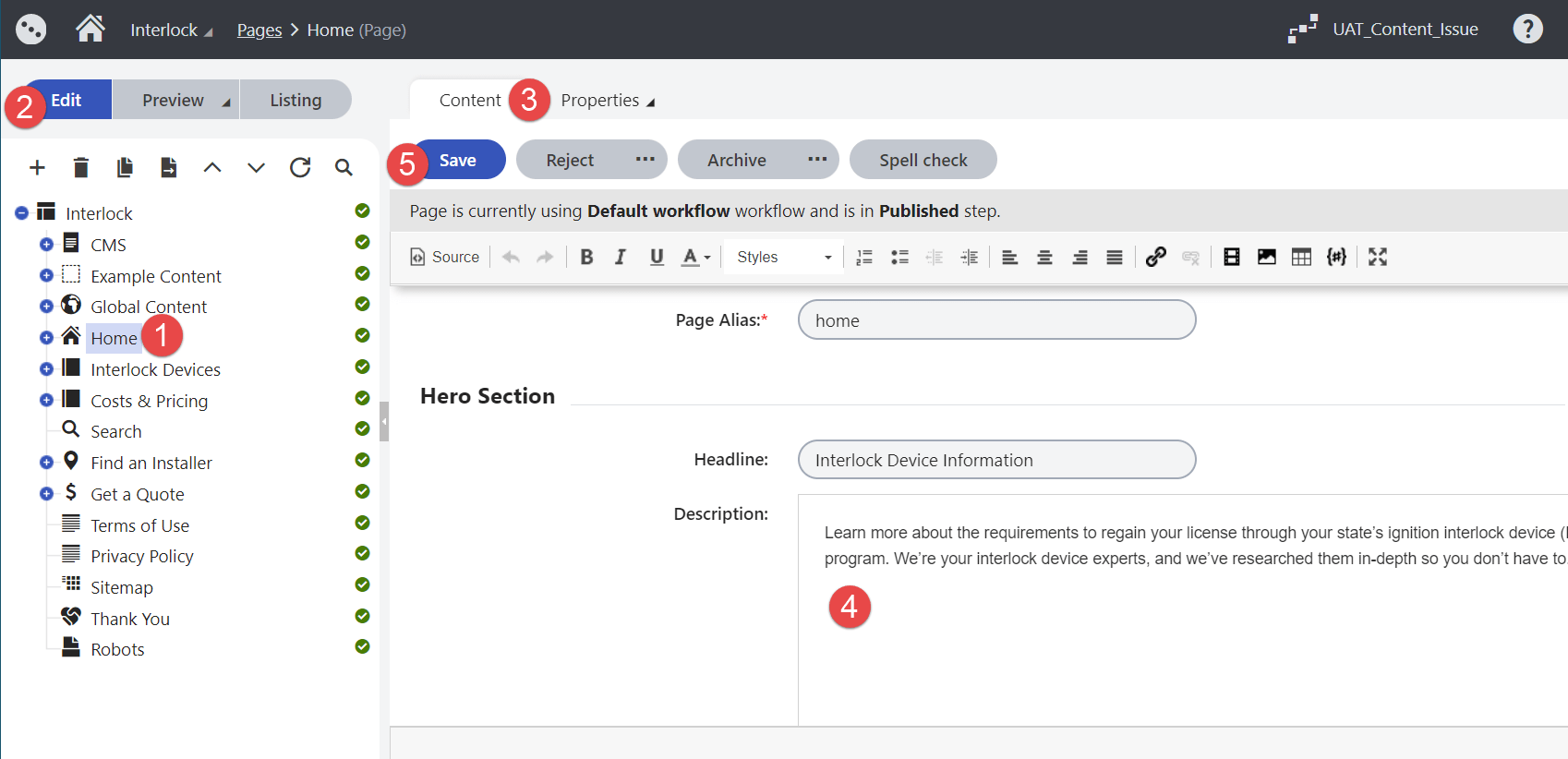
Task: Open the Properties tab
Action: (x=608, y=100)
